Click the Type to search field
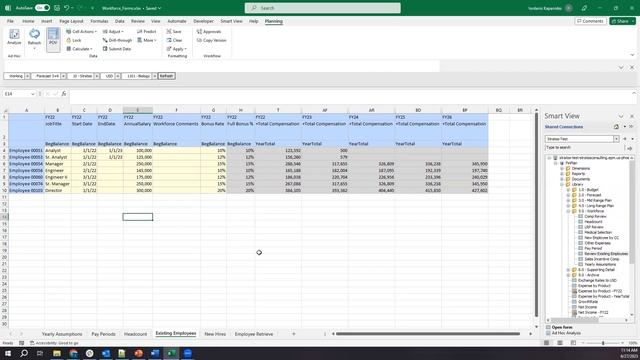Image resolution: width=640 pixels, height=360 pixels. tap(584, 147)
